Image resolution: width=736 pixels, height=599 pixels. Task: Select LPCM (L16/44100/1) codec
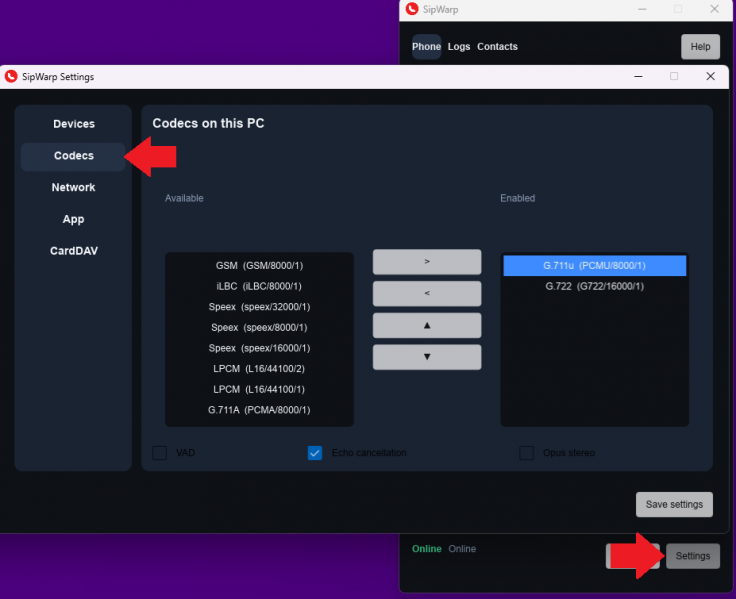[x=259, y=390]
